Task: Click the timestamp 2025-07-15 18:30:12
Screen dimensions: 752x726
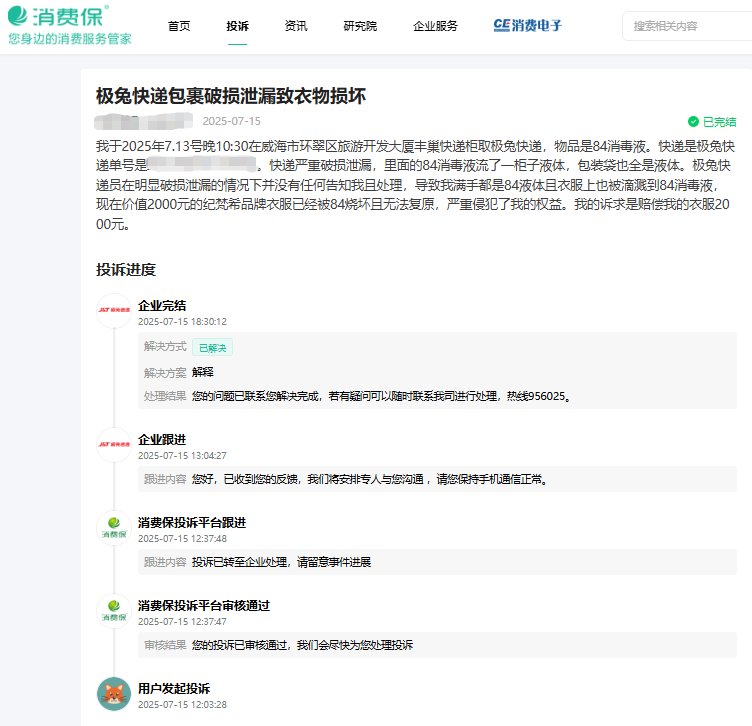Action: pos(182,321)
